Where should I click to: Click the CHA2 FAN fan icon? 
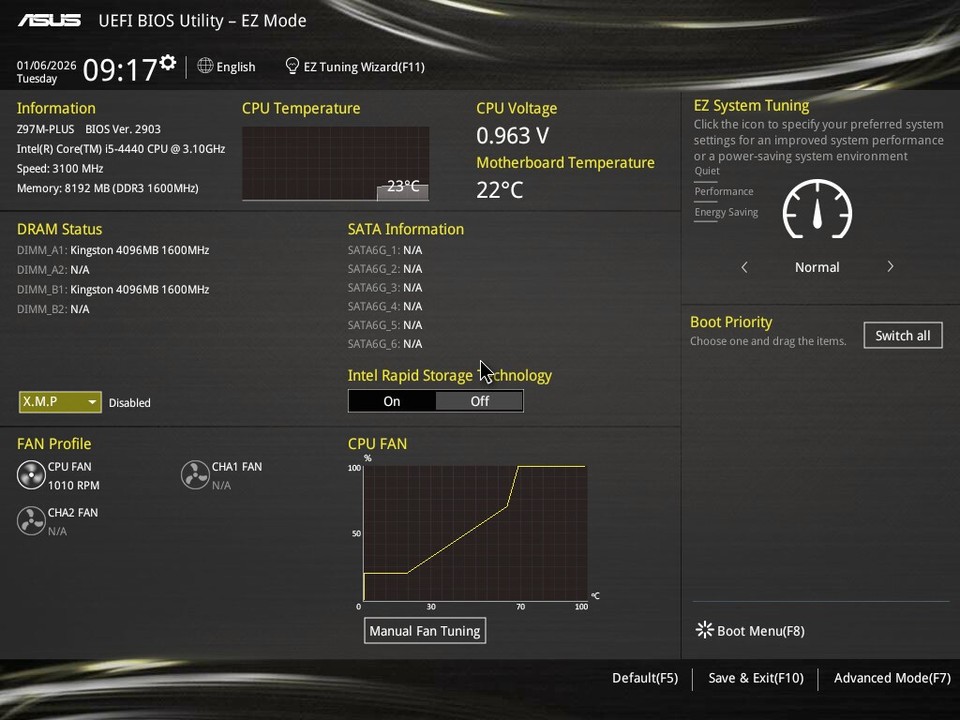click(x=31, y=521)
